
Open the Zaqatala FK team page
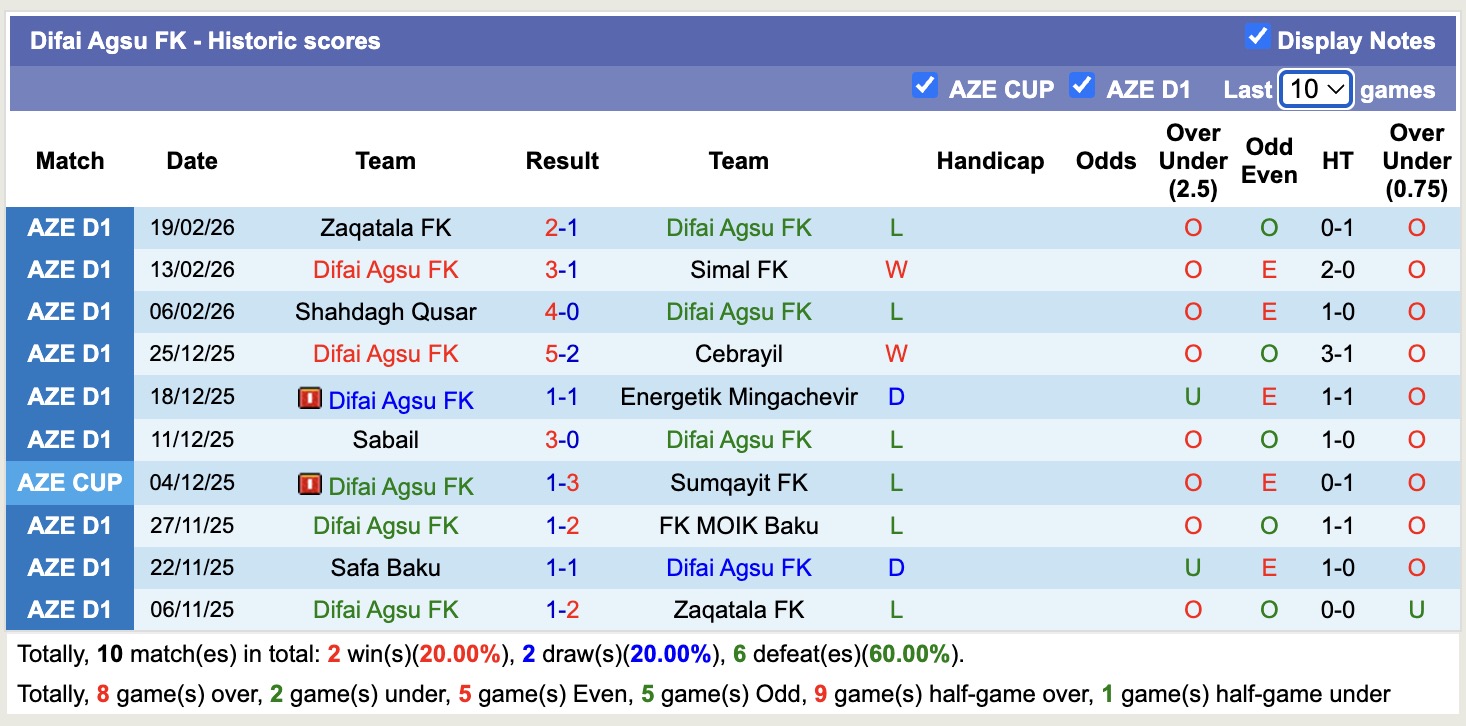[385, 227]
